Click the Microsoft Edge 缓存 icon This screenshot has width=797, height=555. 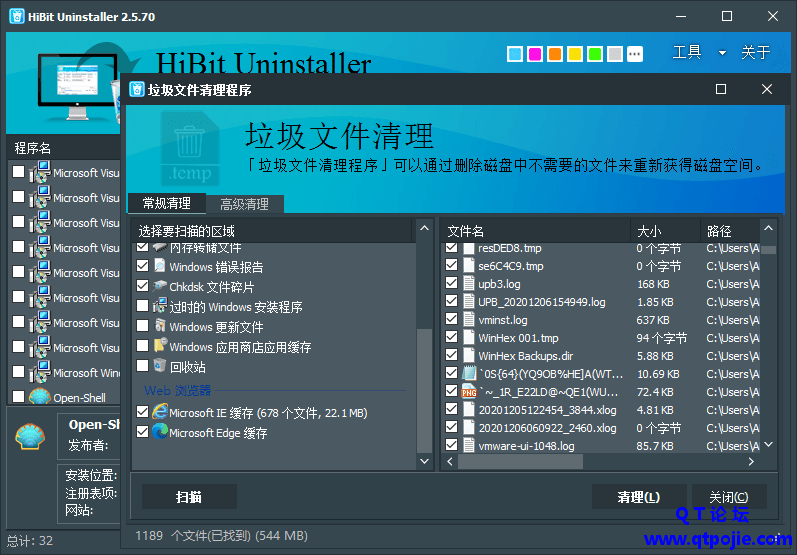[160, 432]
